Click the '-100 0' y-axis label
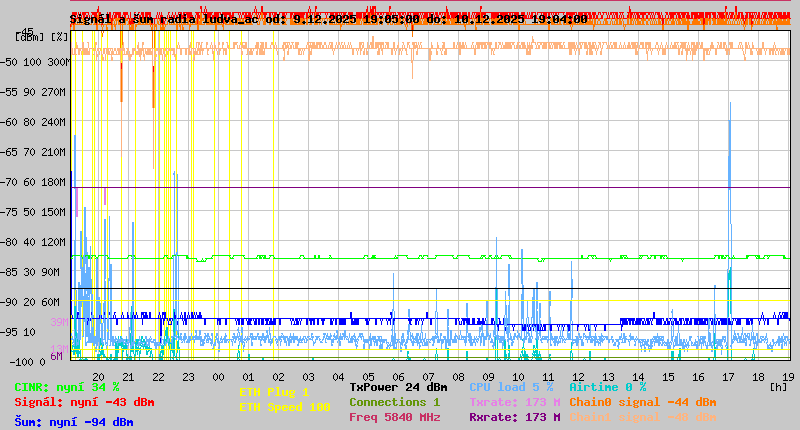 click(28, 362)
